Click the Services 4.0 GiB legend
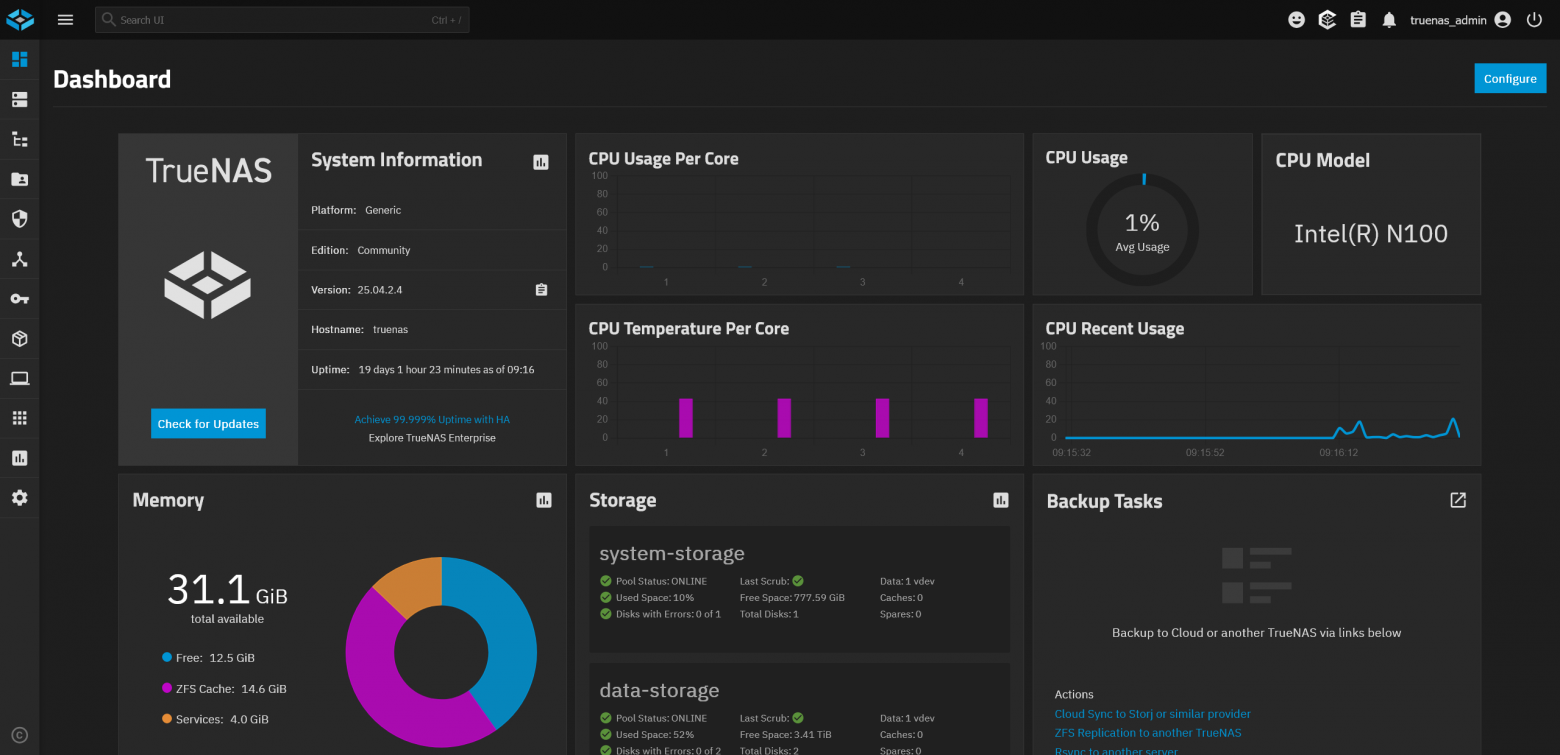Screen dimensions: 1560x755 pos(215,719)
